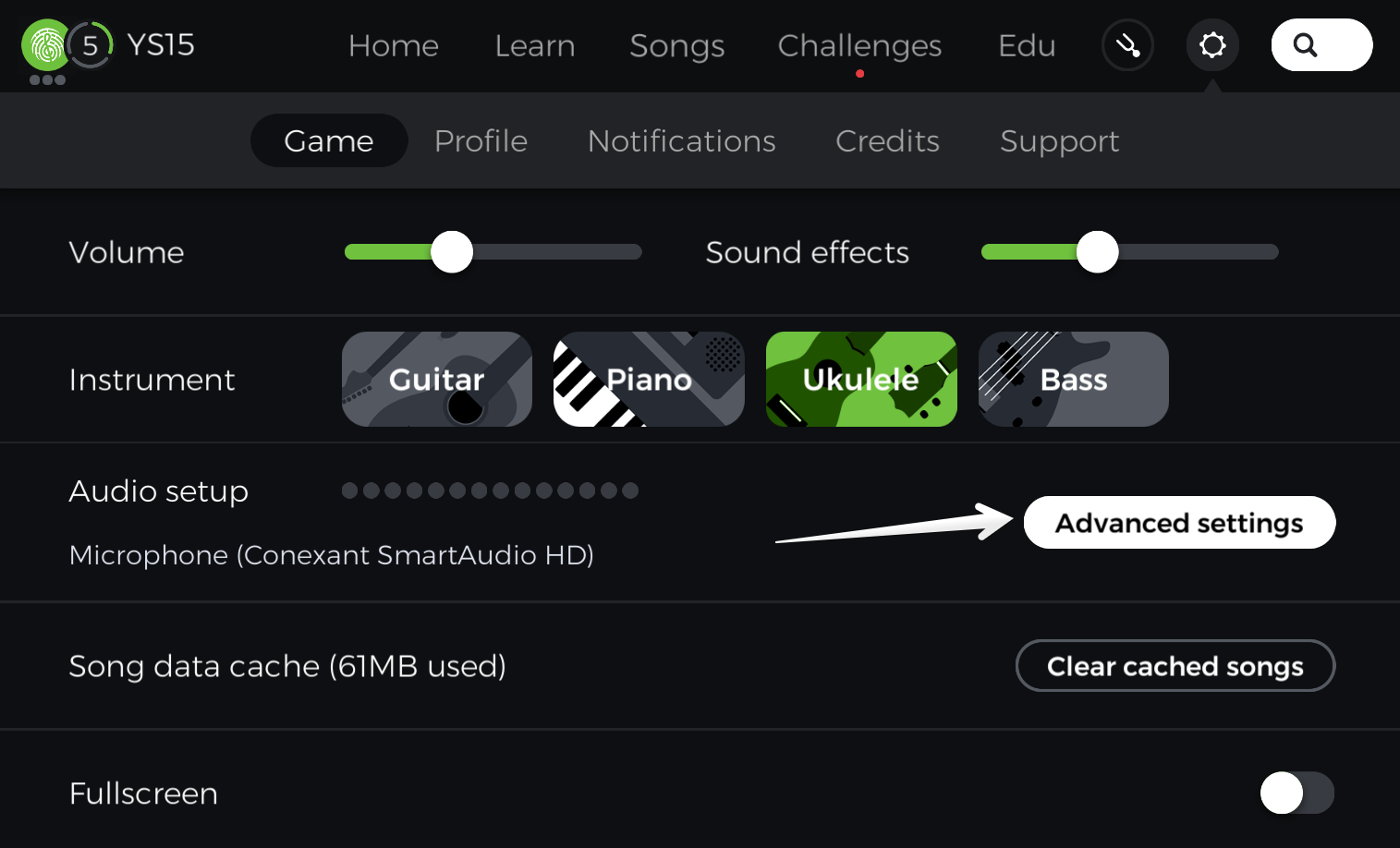Click the Volume slider handle
Screen dimensions: 1400x848
[x=452, y=252]
